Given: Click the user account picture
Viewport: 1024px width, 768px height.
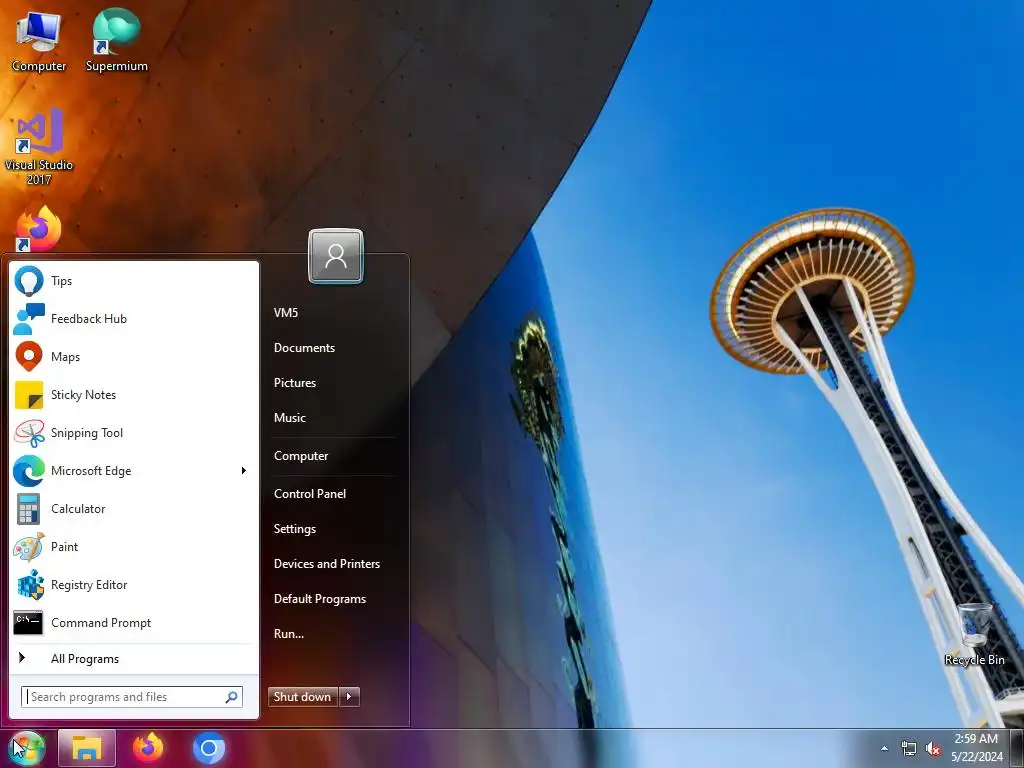Looking at the screenshot, I should 336,256.
